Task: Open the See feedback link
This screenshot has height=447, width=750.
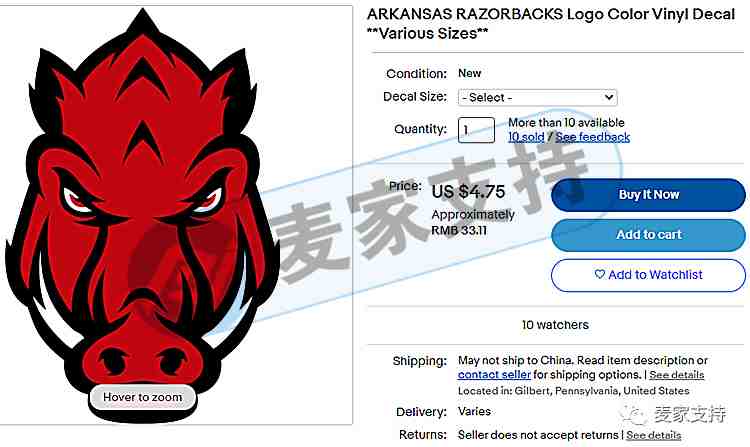Action: point(593,137)
